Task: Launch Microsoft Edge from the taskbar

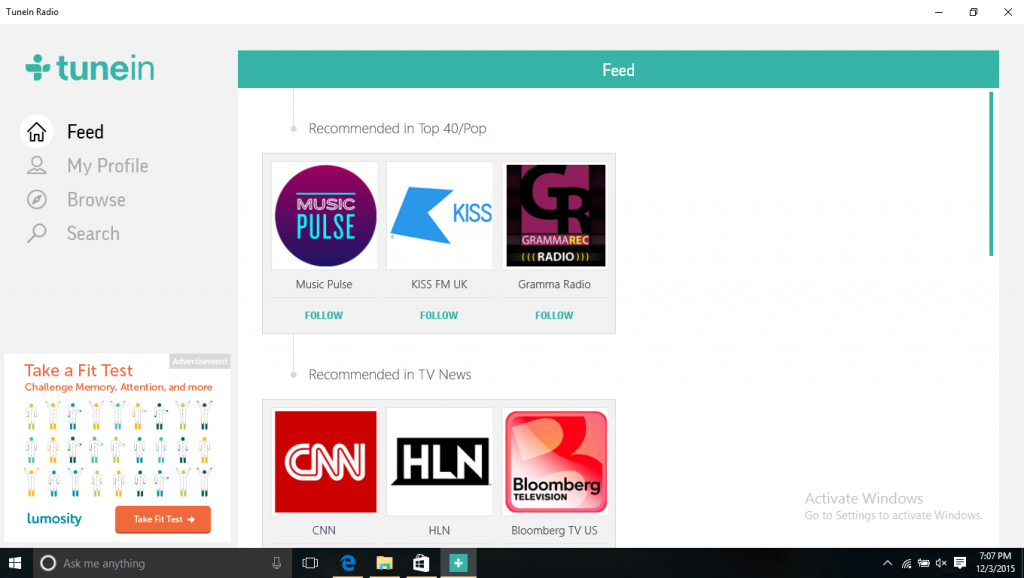Action: 347,563
